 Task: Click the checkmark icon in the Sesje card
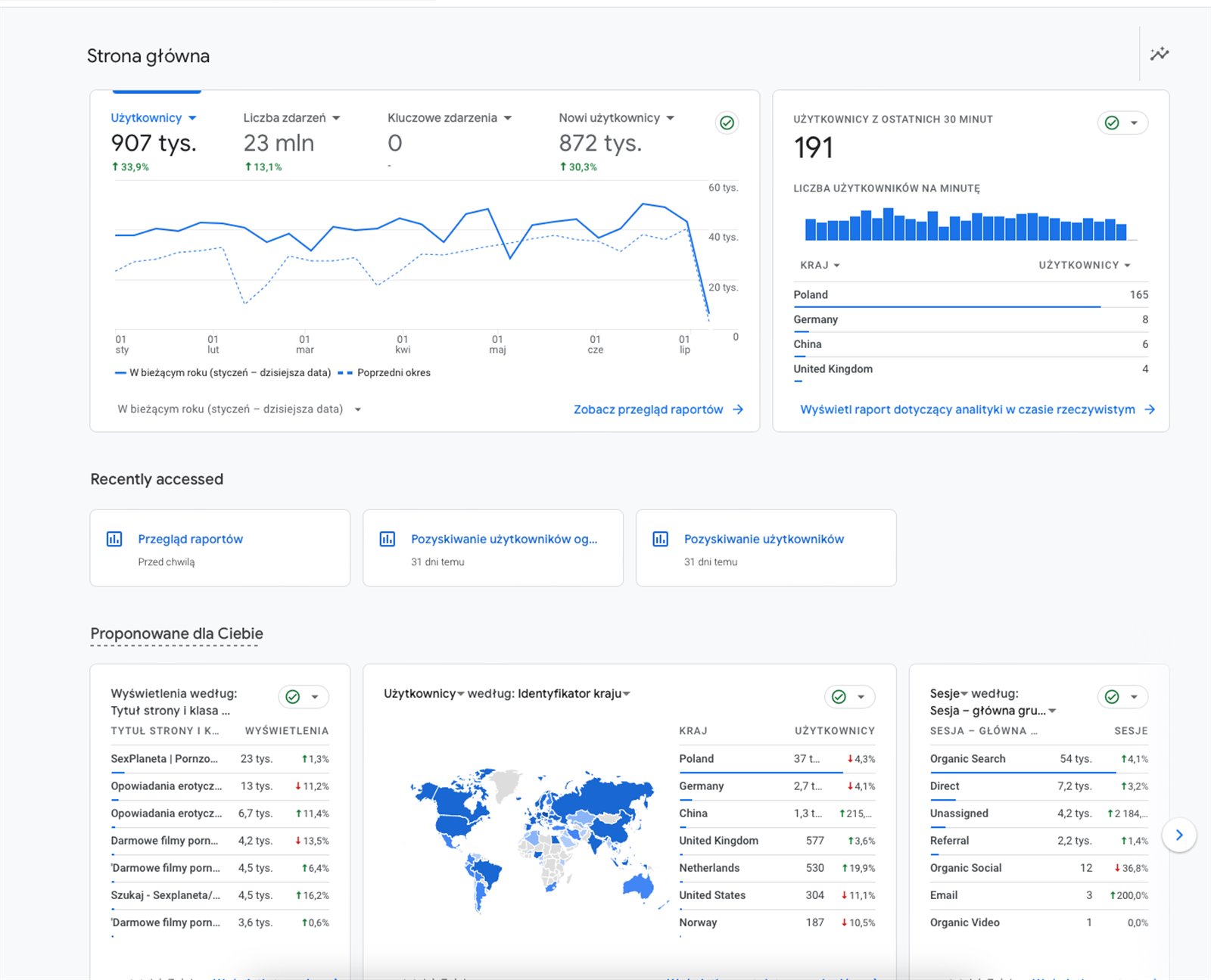pyautogui.click(x=1112, y=697)
